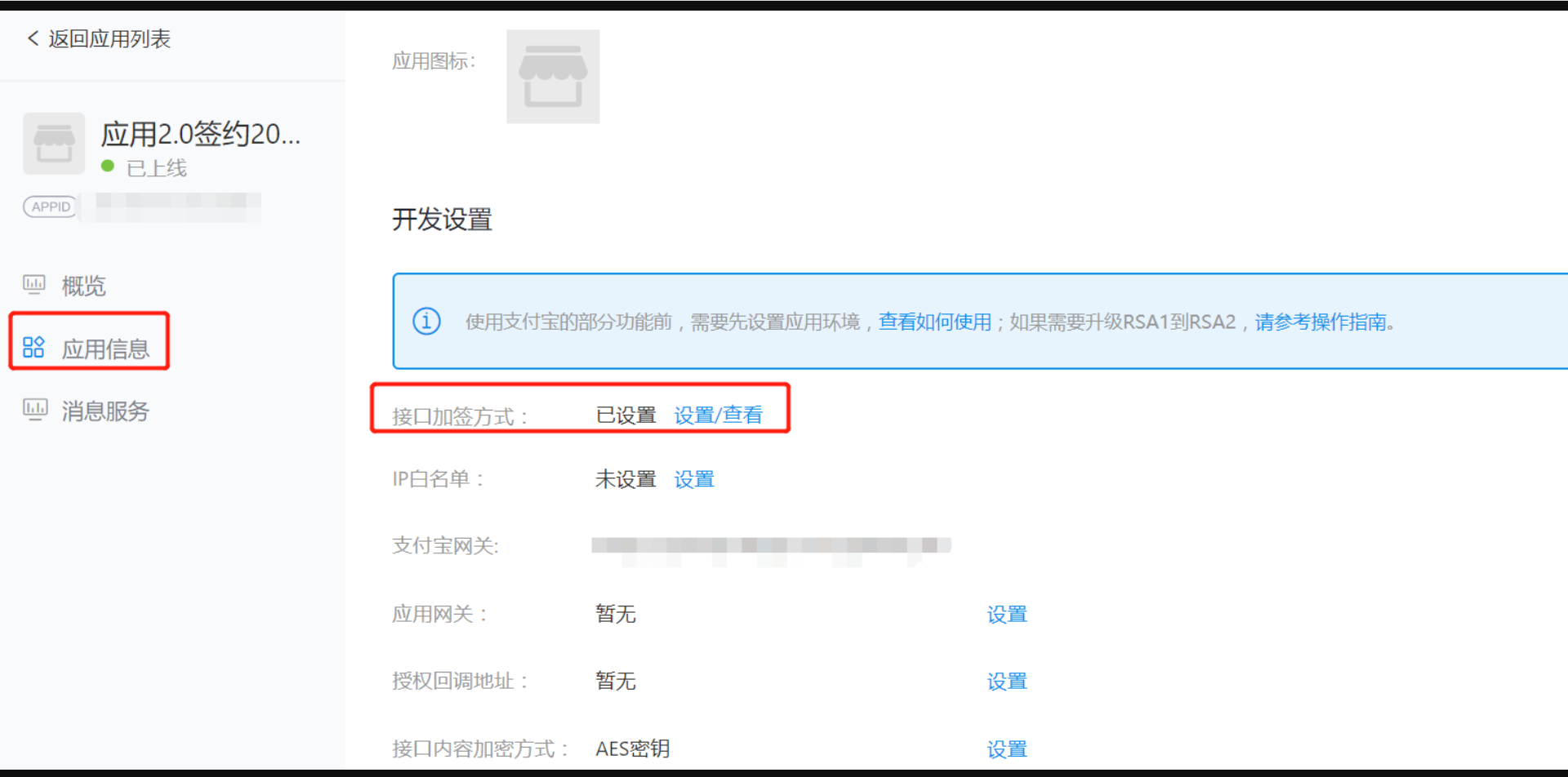The height and width of the screenshot is (777, 1568).
Task: Click the 应用信息 grid icon
Action: point(33,348)
